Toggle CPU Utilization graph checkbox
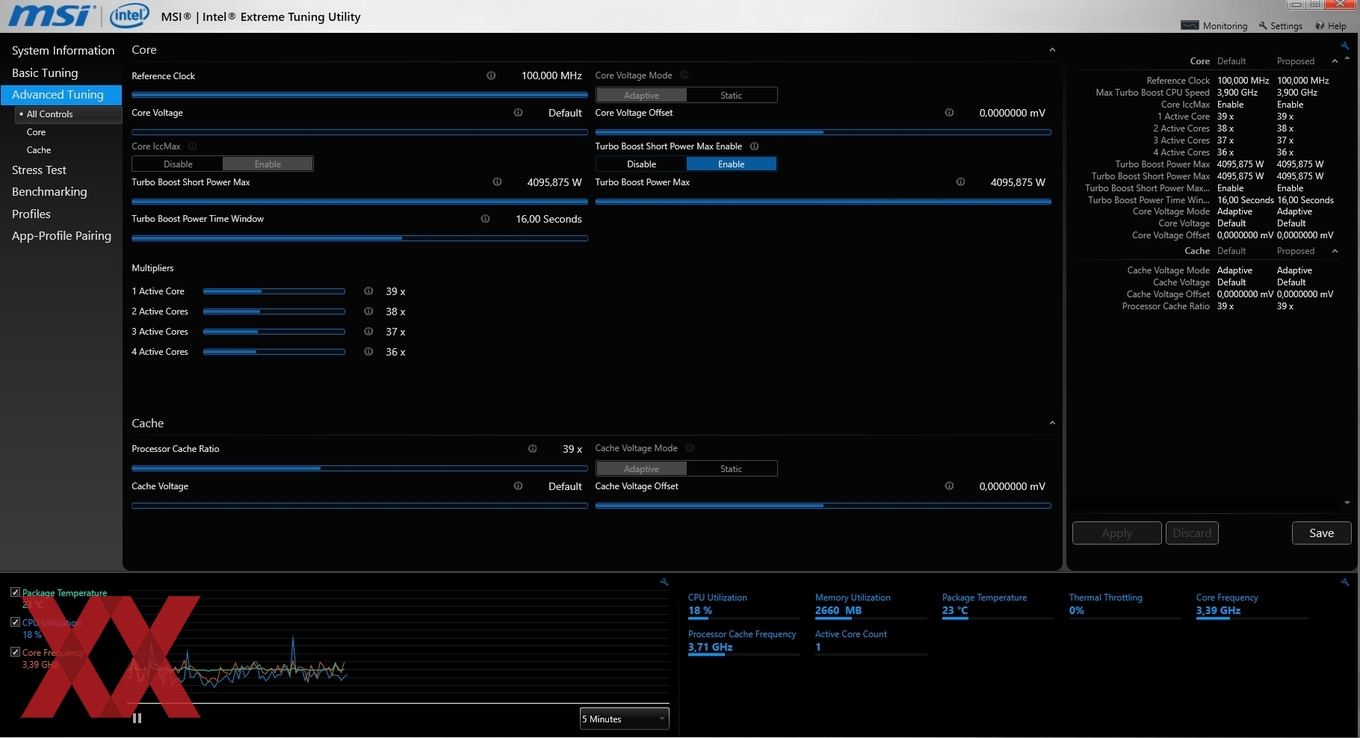1360x738 pixels. 15,622
